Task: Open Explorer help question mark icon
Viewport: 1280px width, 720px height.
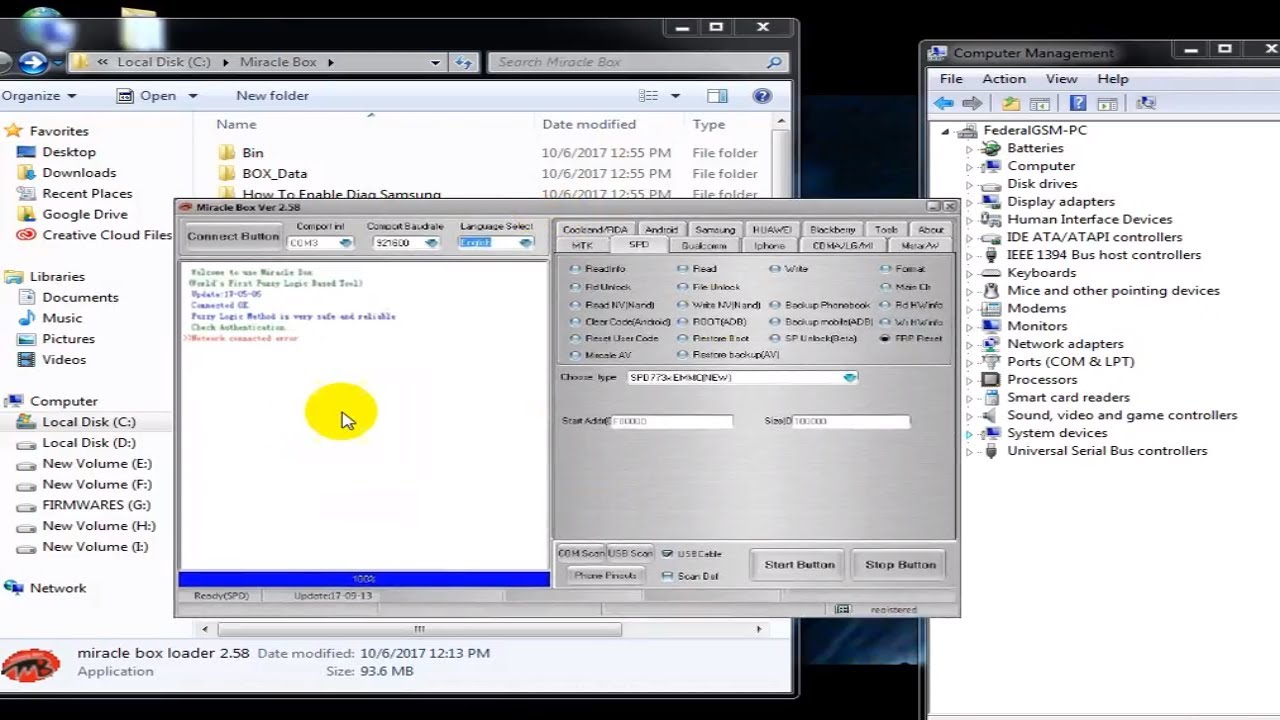Action: pos(762,96)
